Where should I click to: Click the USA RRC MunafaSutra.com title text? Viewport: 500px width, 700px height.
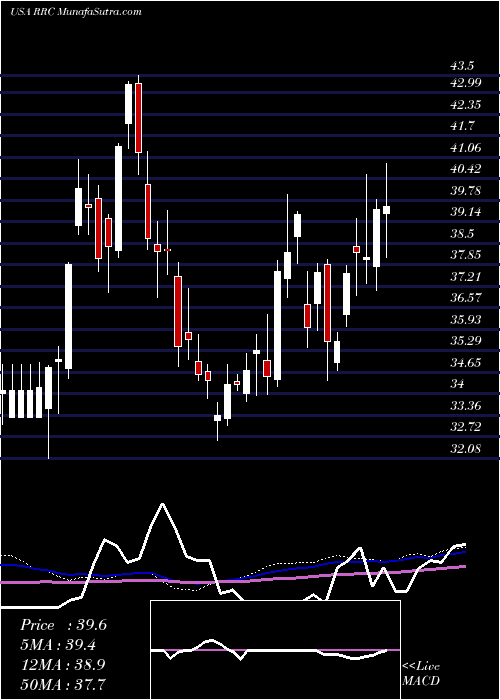(75, 11)
